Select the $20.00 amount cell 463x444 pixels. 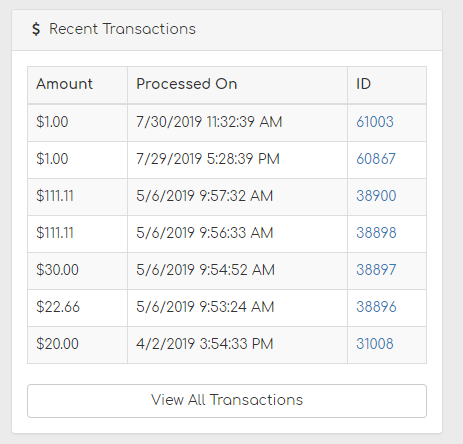77,345
